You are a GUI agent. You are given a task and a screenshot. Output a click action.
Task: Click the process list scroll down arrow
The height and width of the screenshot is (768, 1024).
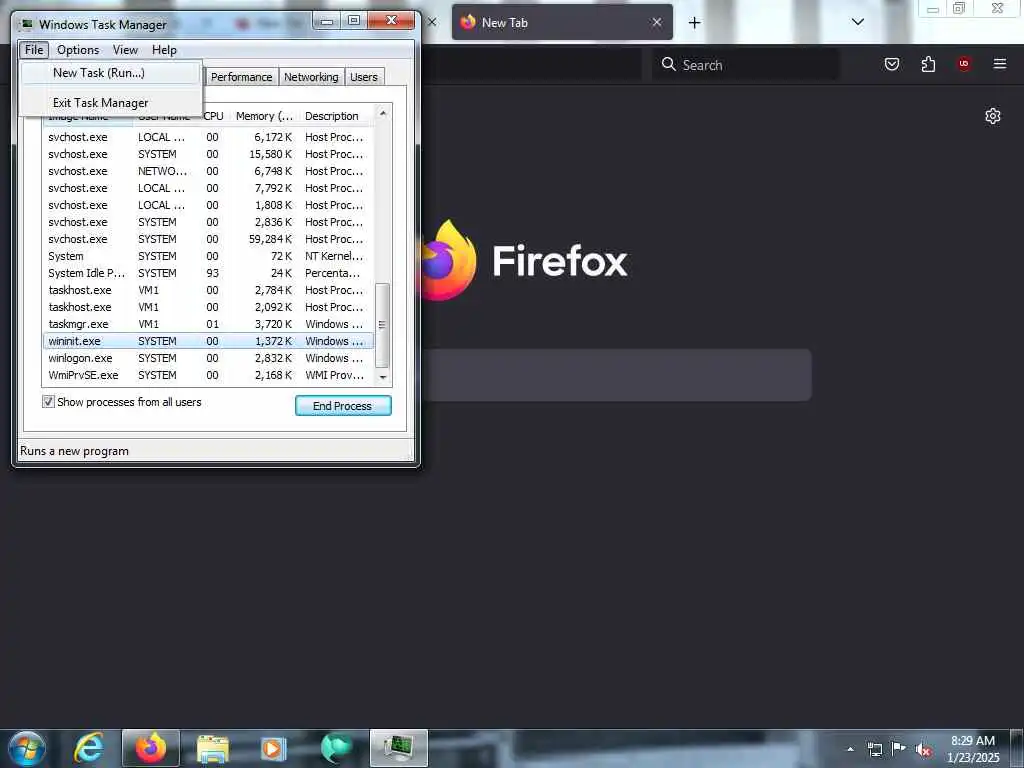point(383,377)
